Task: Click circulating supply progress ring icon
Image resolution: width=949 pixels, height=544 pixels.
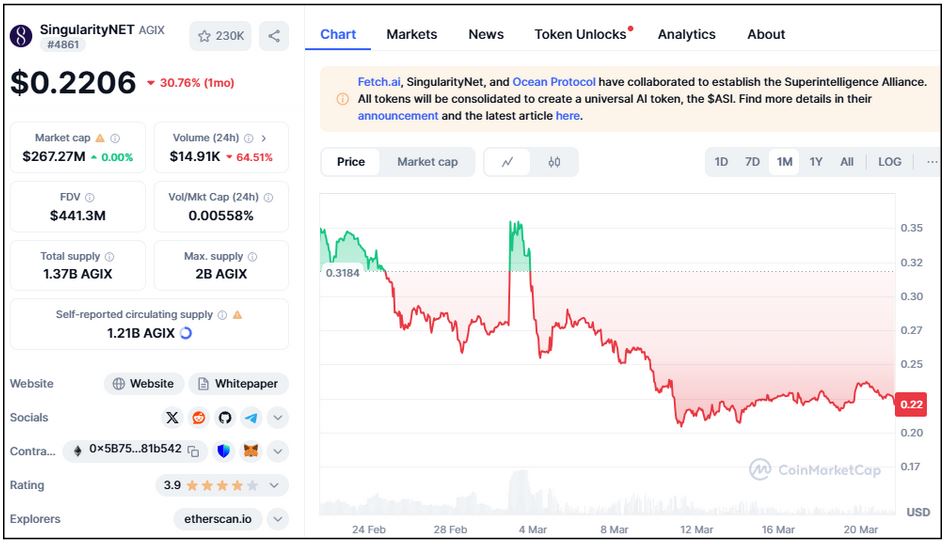Action: 186,333
